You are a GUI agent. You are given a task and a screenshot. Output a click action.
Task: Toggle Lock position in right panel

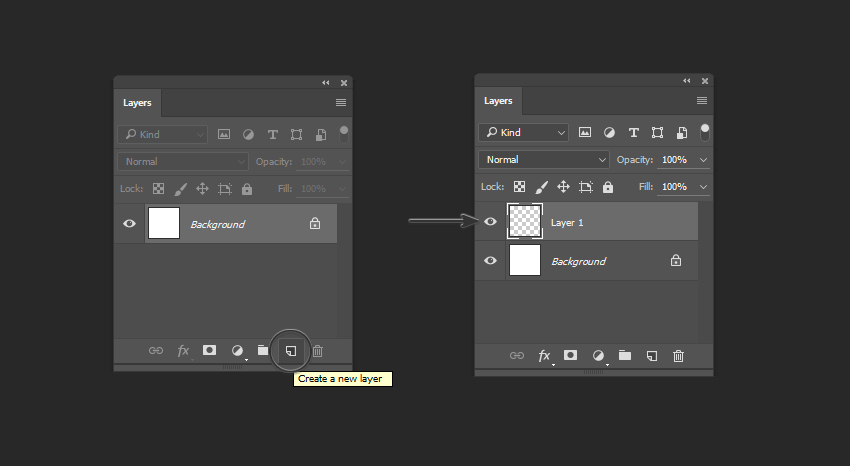(563, 187)
